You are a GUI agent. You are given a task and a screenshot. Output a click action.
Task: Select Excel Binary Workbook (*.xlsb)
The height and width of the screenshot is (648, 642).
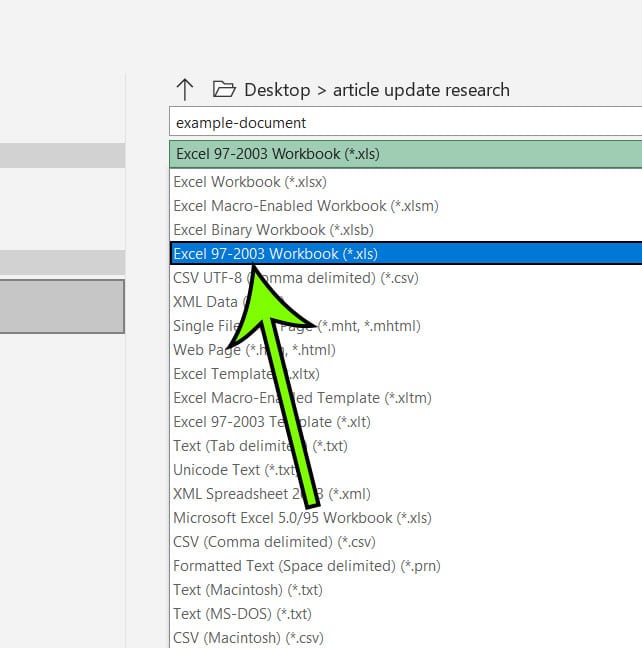pyautogui.click(x=406, y=230)
